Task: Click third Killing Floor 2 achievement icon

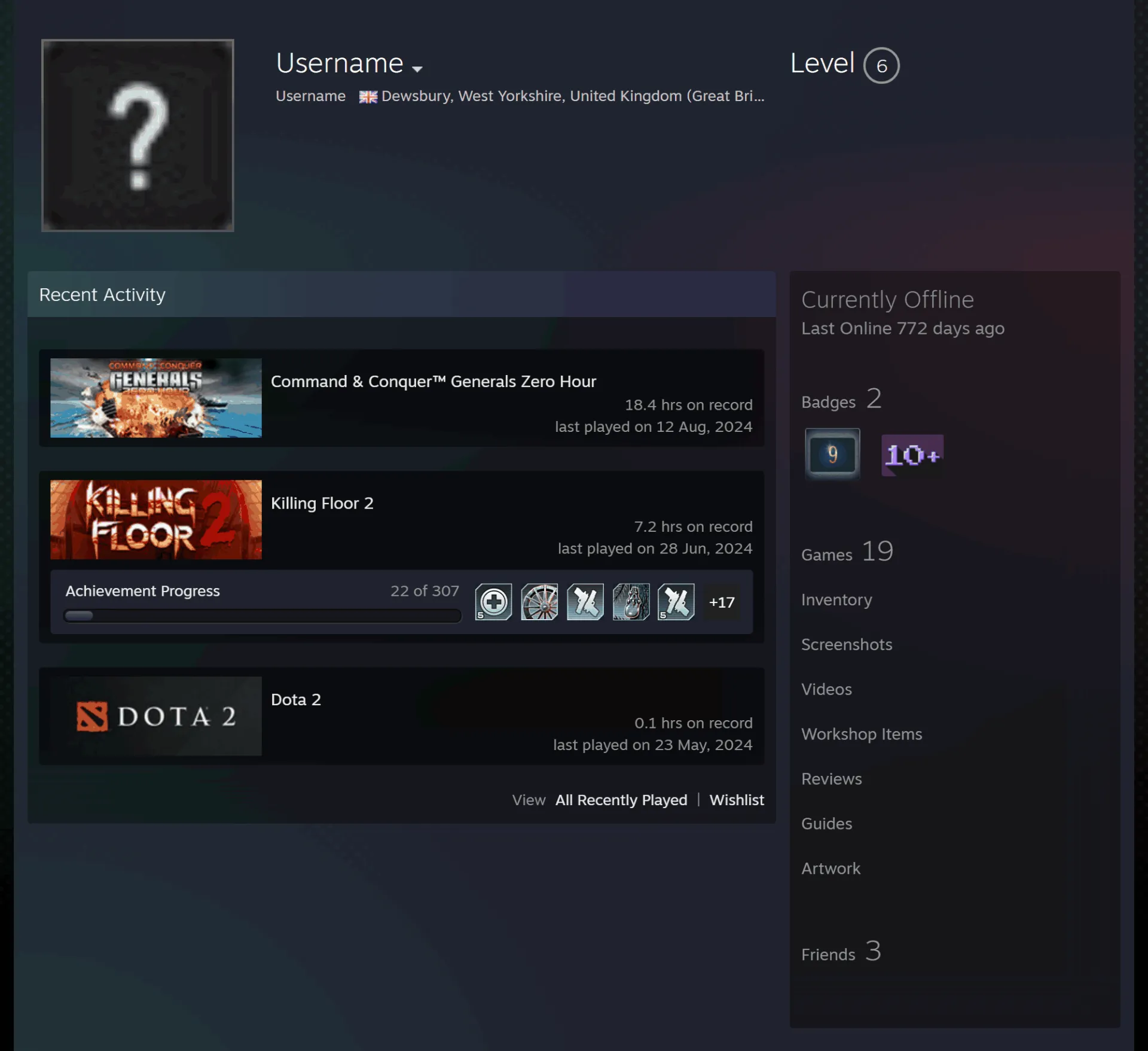Action: tap(585, 602)
